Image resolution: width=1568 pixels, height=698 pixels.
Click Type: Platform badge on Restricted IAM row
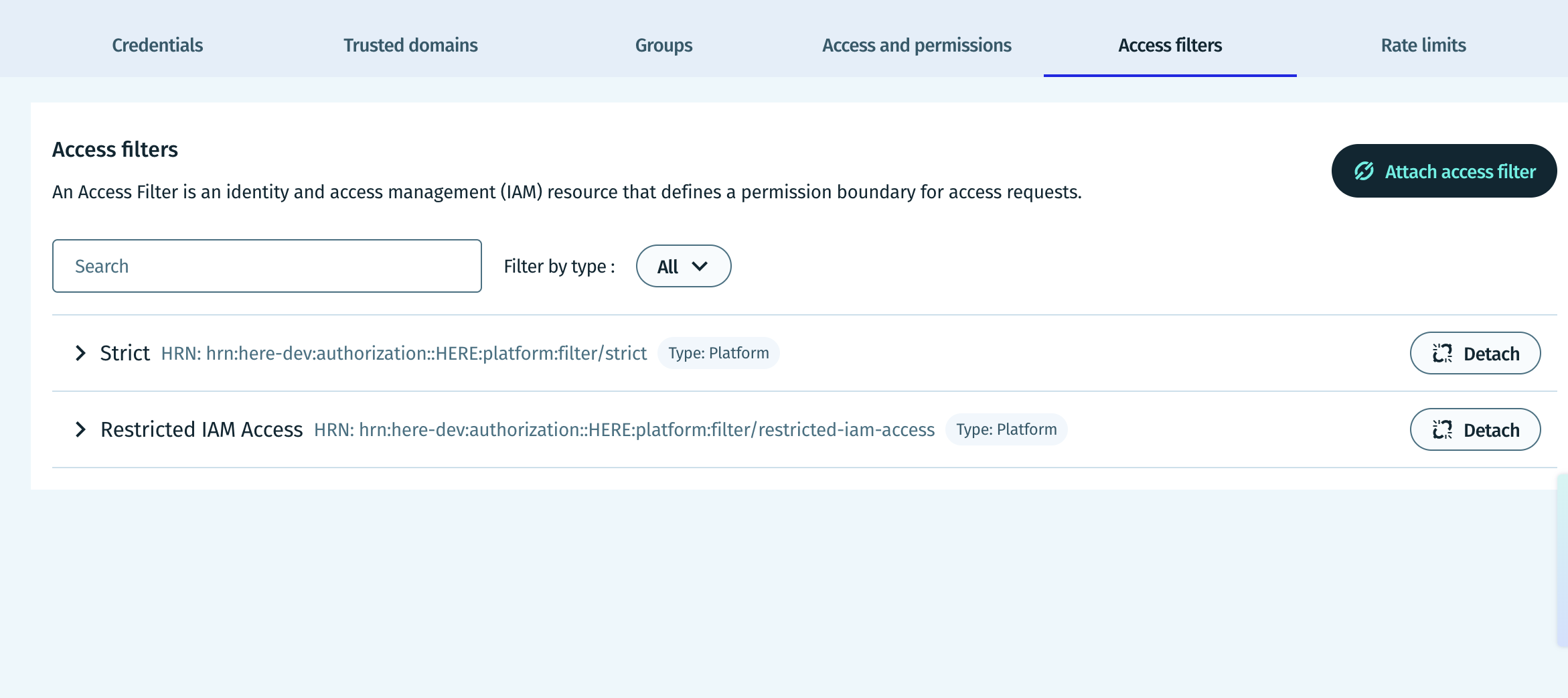coord(1006,429)
